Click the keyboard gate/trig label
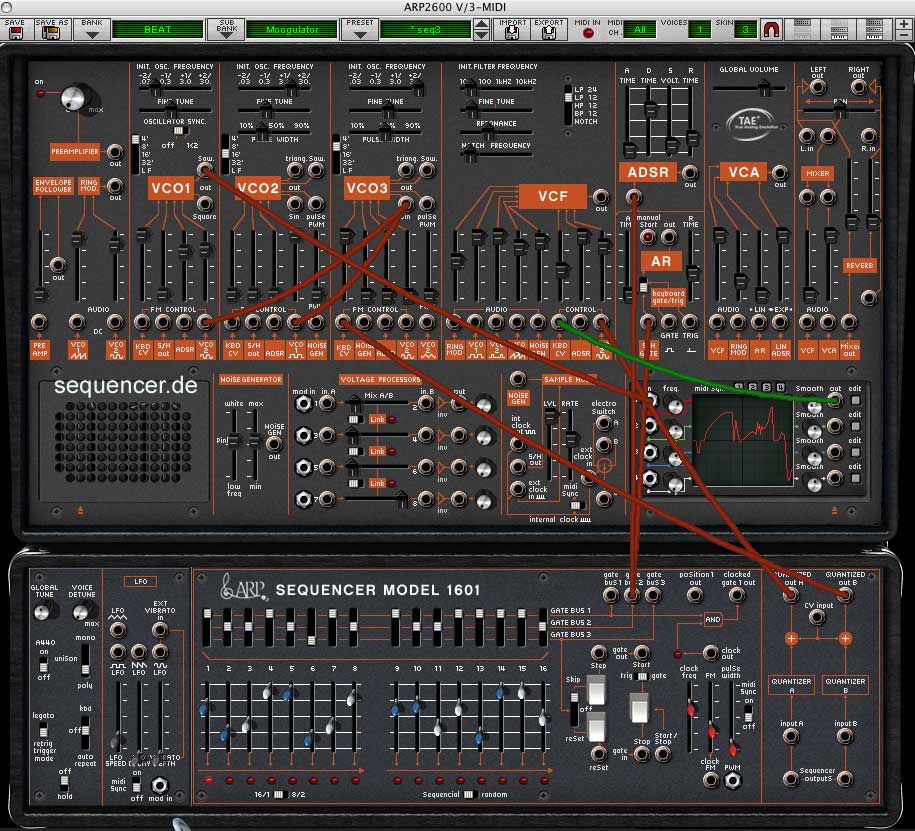Screen dimensions: 915x831 [668, 297]
